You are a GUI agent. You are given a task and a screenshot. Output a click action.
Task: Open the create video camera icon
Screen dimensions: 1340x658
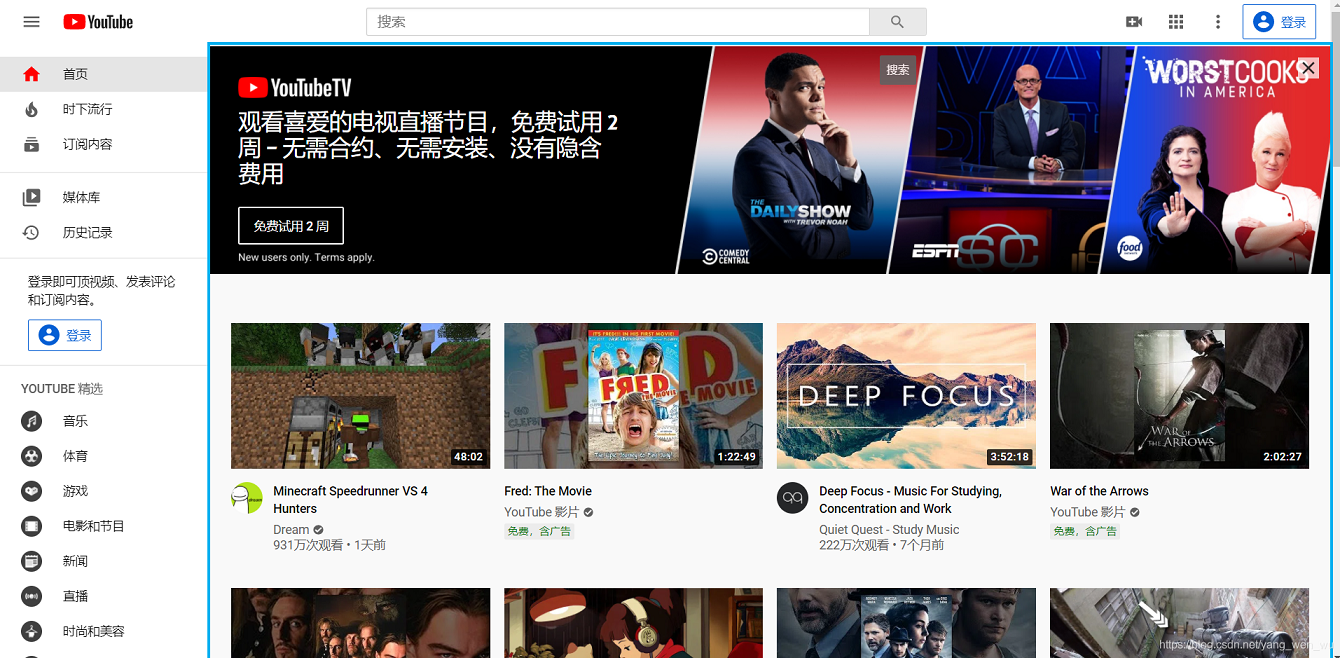pos(1134,22)
